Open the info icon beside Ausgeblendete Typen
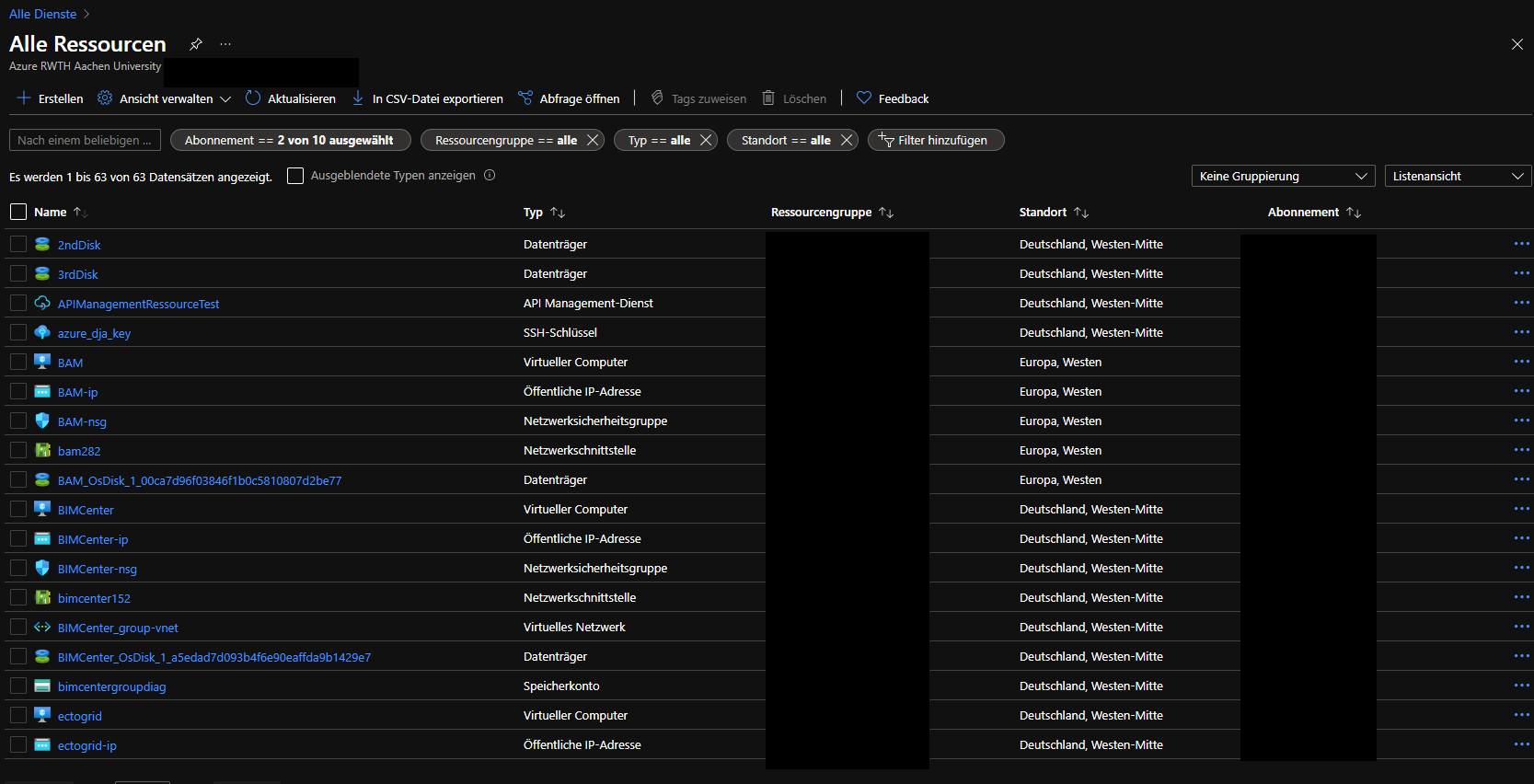1534x784 pixels. [490, 176]
